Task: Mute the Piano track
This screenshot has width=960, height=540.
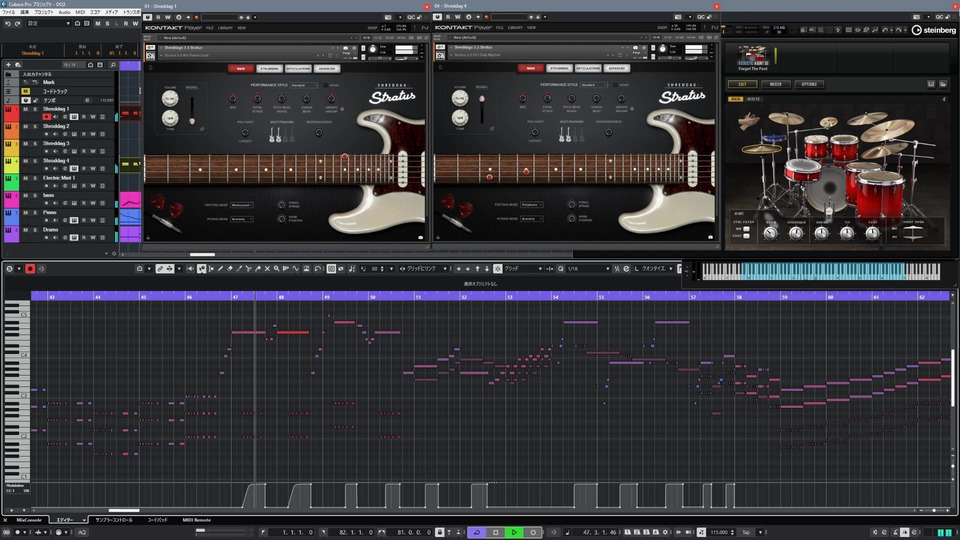Action: 25,212
